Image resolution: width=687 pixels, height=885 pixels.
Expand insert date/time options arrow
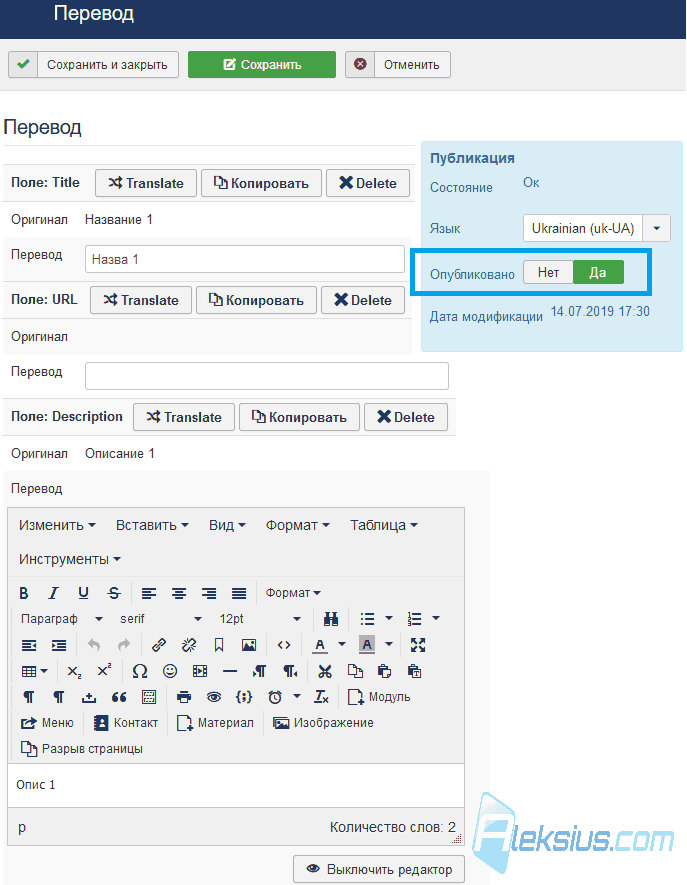click(297, 697)
